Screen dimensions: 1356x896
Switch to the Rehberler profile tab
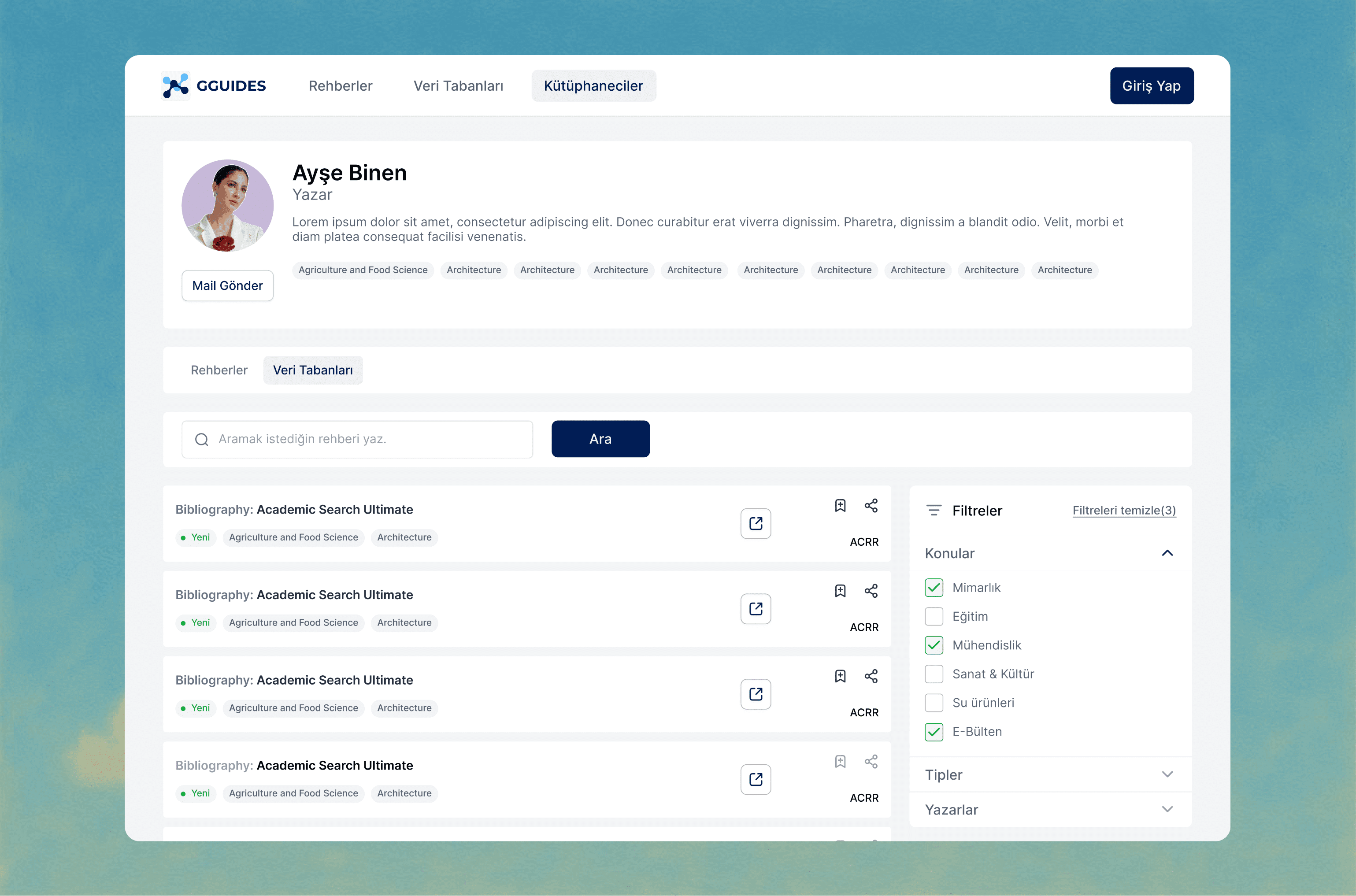tap(219, 370)
